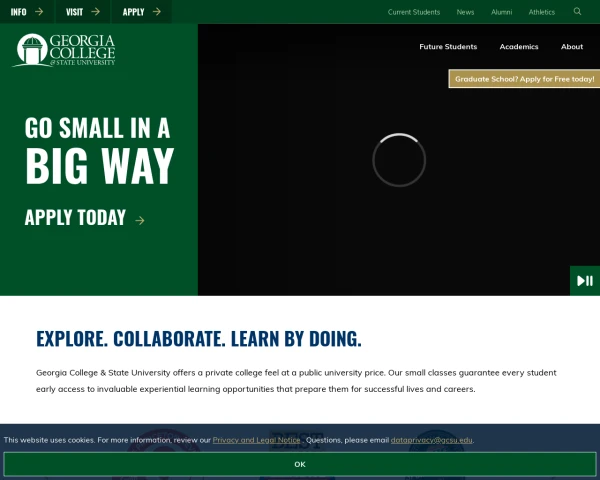Open the Athletics link
Image resolution: width=600 pixels, height=480 pixels.
tap(541, 12)
